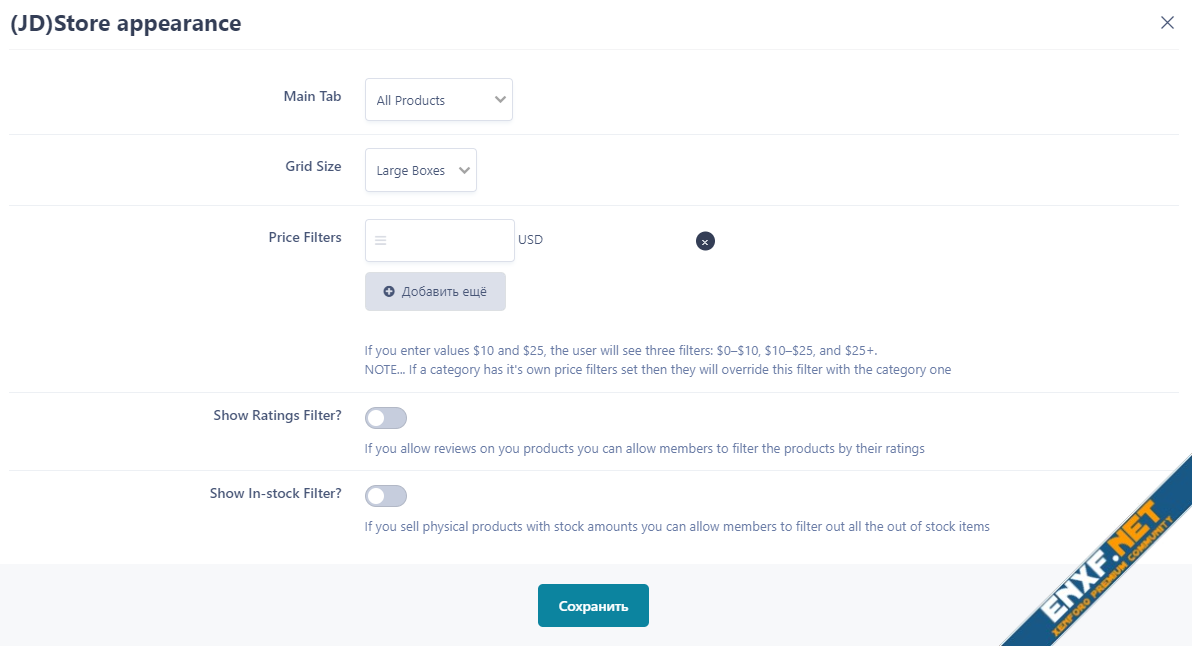Click the Show In-stock Filter? label
The width and height of the screenshot is (1192, 646).
pyautogui.click(x=275, y=494)
